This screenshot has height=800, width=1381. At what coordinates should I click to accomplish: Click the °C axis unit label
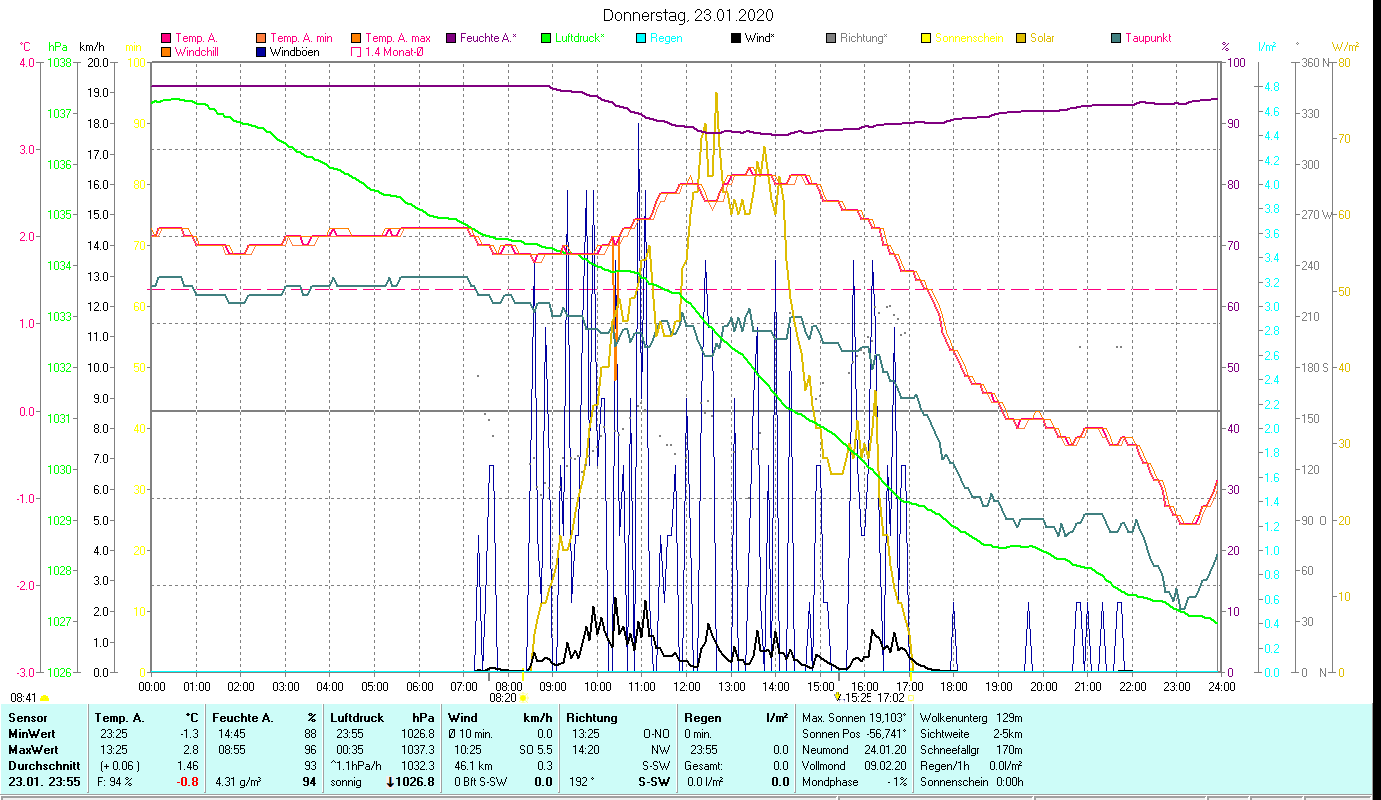pos(25,47)
